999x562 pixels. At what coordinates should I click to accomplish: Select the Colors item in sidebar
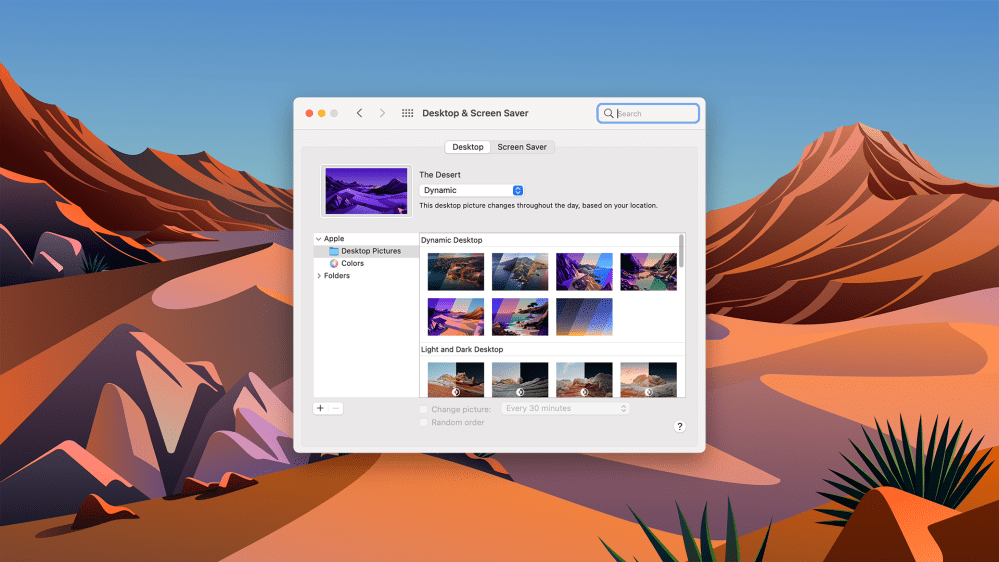click(x=352, y=263)
